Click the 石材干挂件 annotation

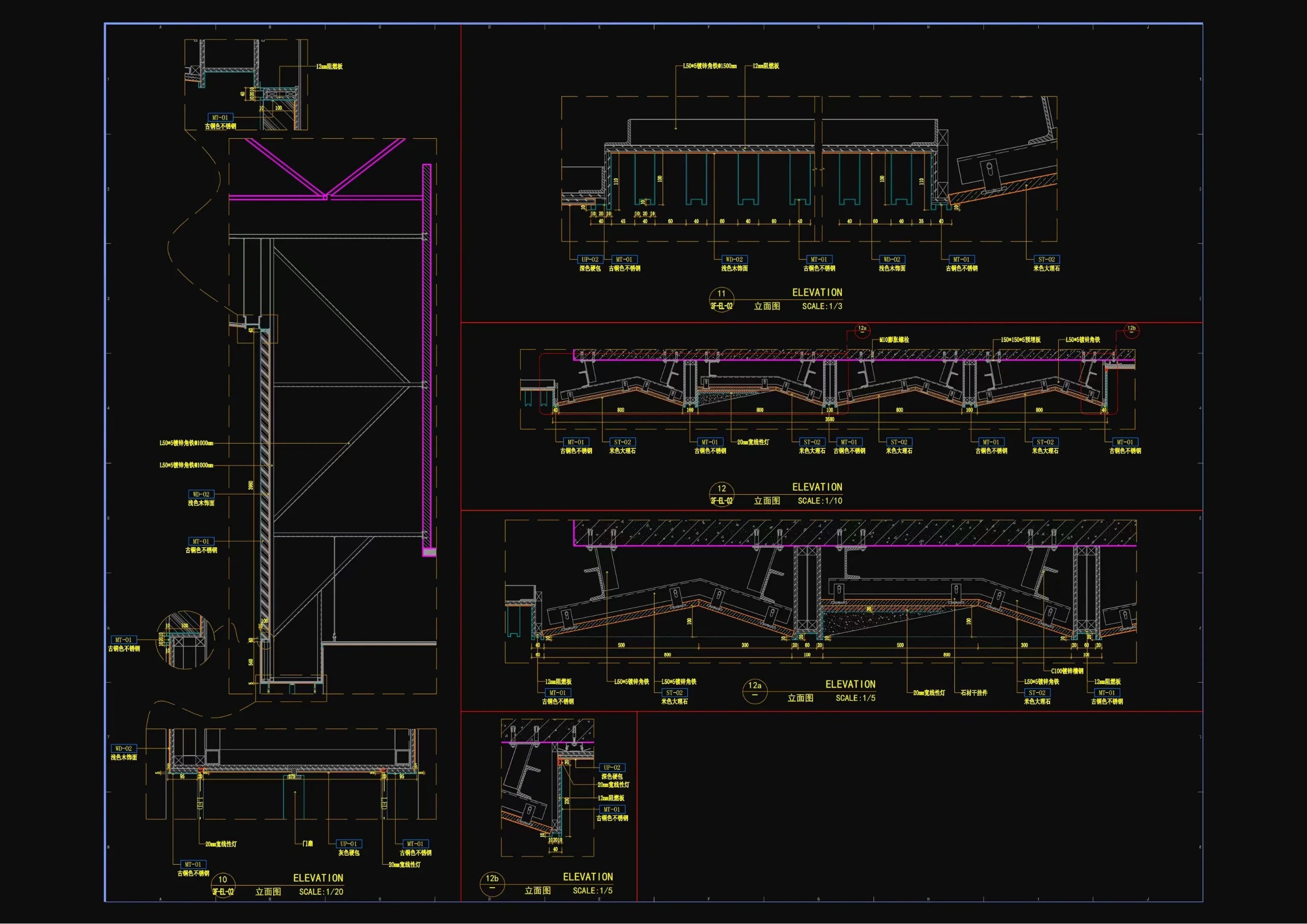[x=974, y=693]
